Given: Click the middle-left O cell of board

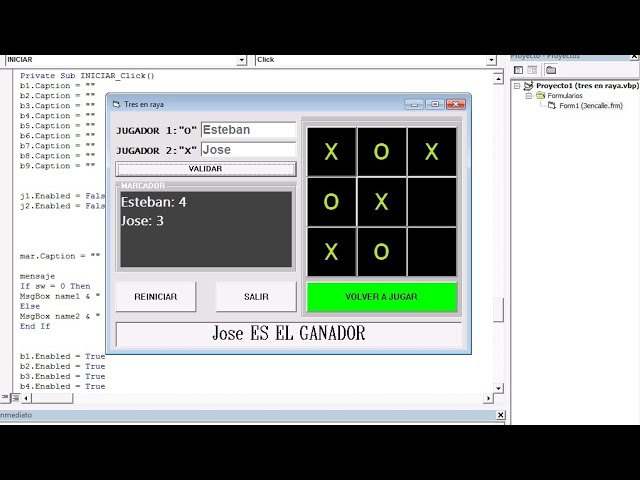Looking at the screenshot, I should tap(331, 202).
